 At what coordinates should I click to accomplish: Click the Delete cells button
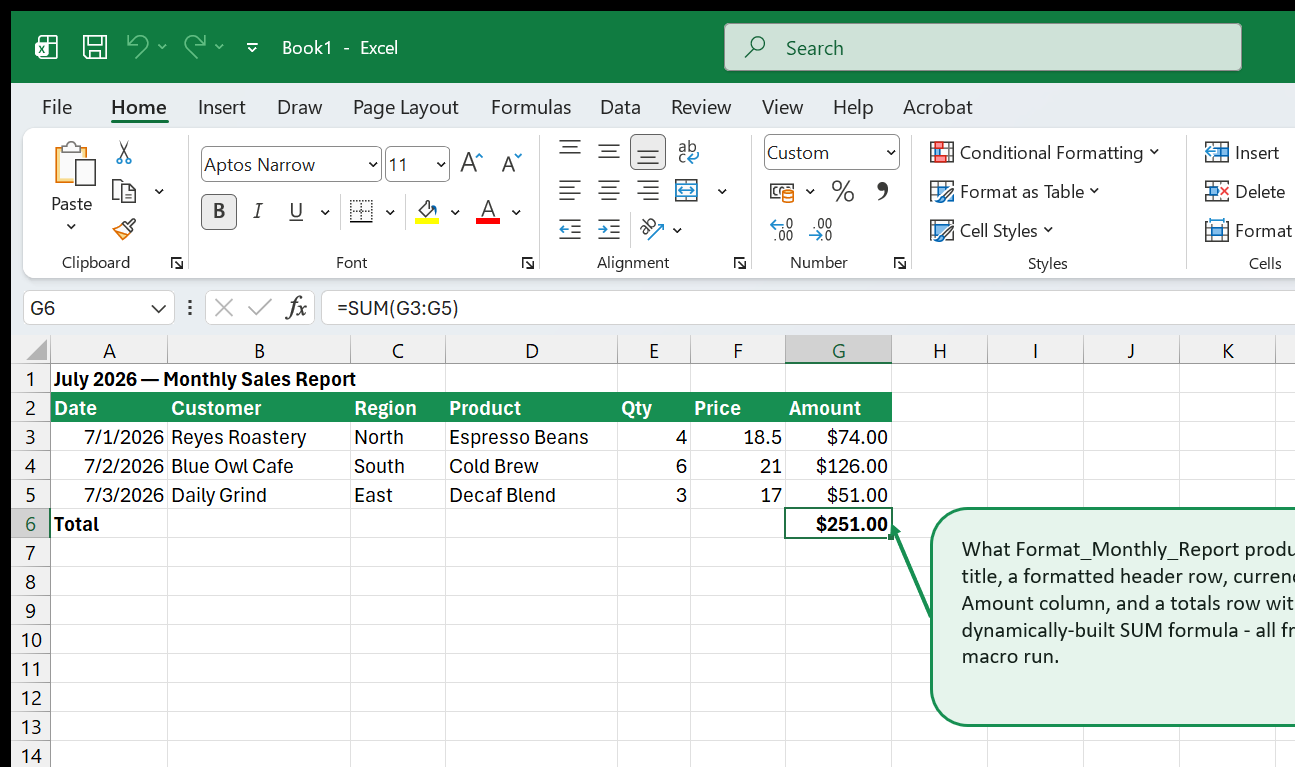tap(1245, 191)
